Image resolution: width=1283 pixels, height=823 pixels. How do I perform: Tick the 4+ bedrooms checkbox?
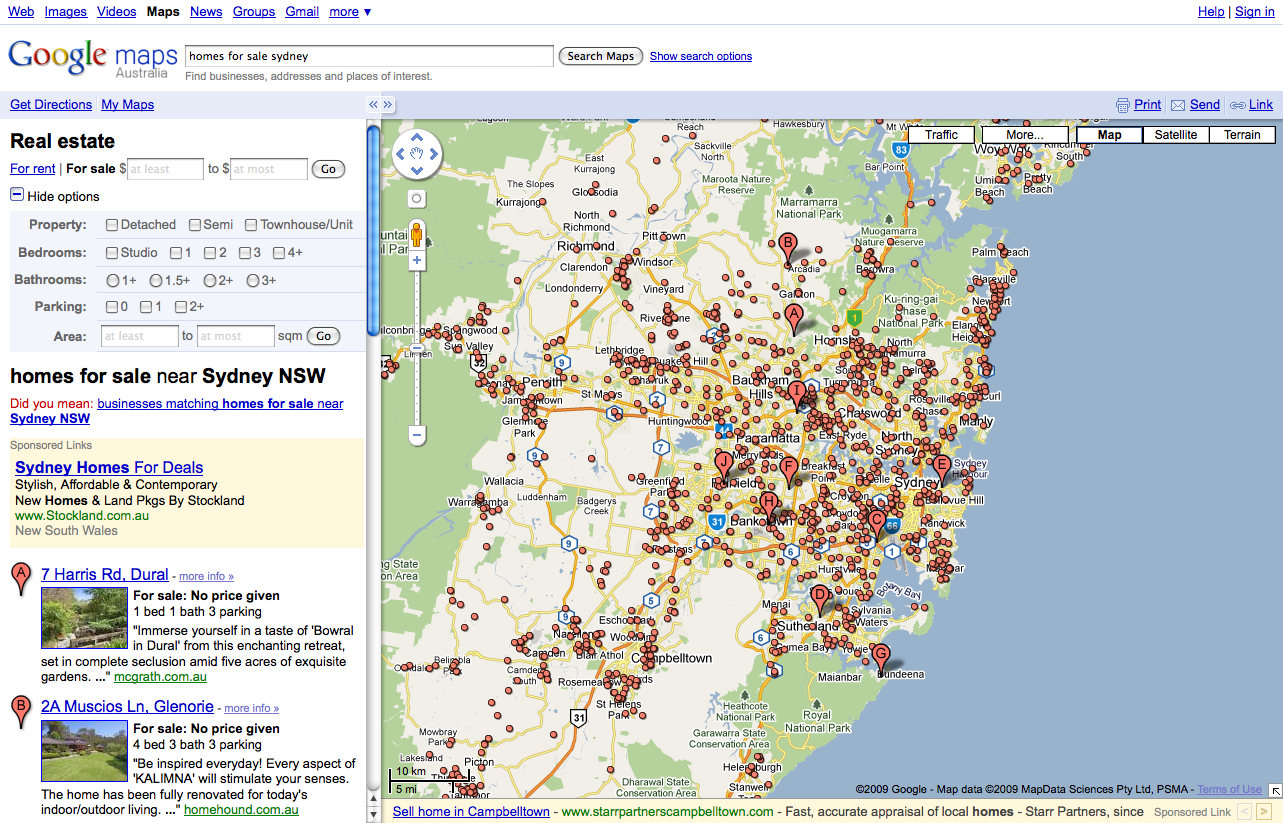[x=279, y=252]
